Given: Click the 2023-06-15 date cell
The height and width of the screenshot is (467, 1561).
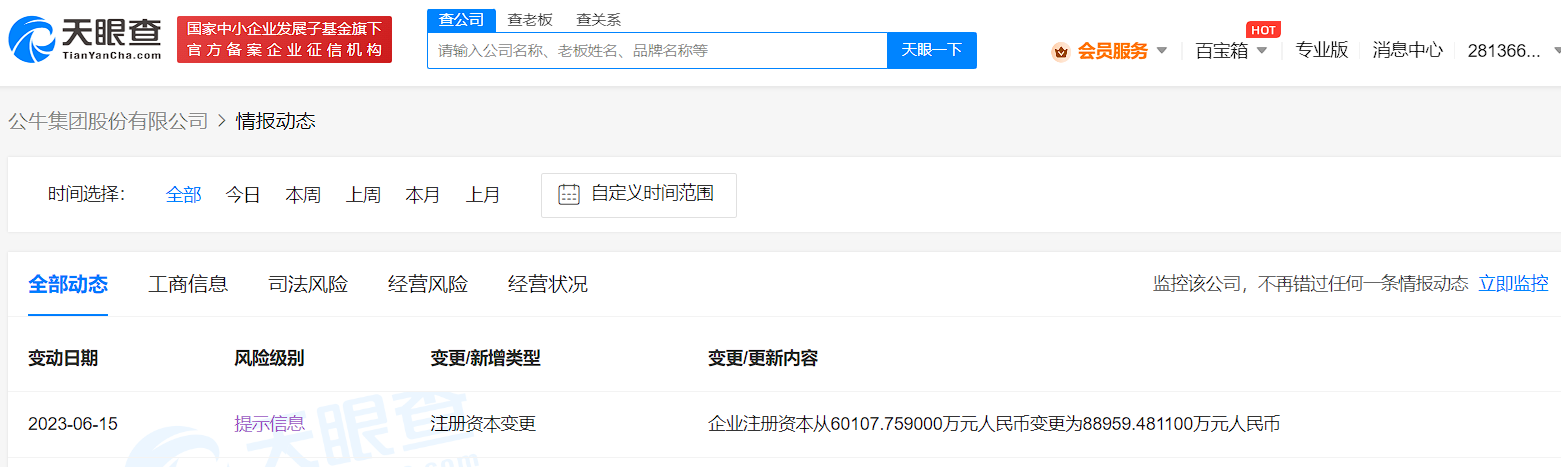Looking at the screenshot, I should (73, 424).
